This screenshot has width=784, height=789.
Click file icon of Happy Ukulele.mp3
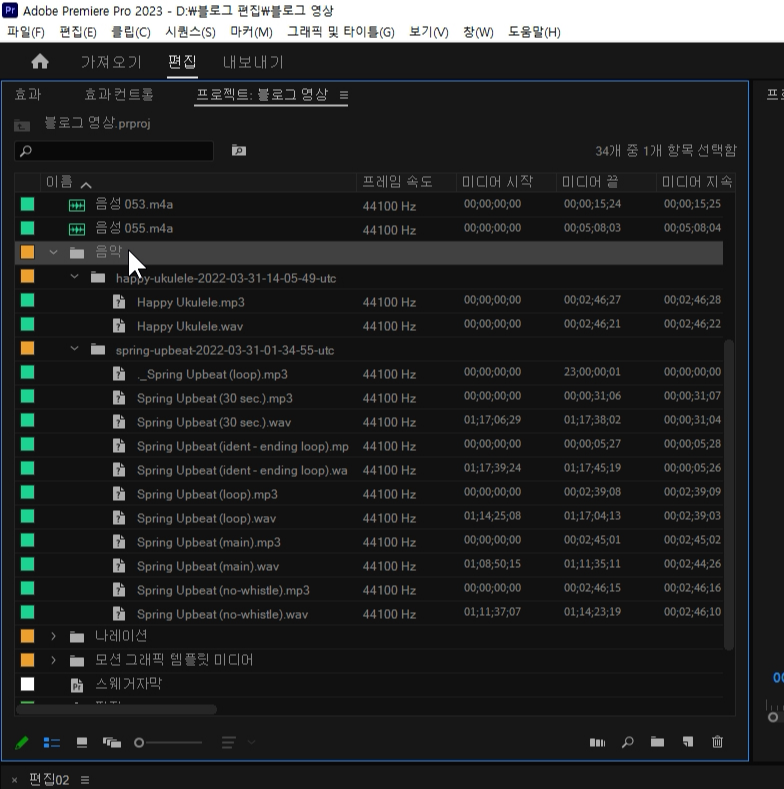point(119,302)
